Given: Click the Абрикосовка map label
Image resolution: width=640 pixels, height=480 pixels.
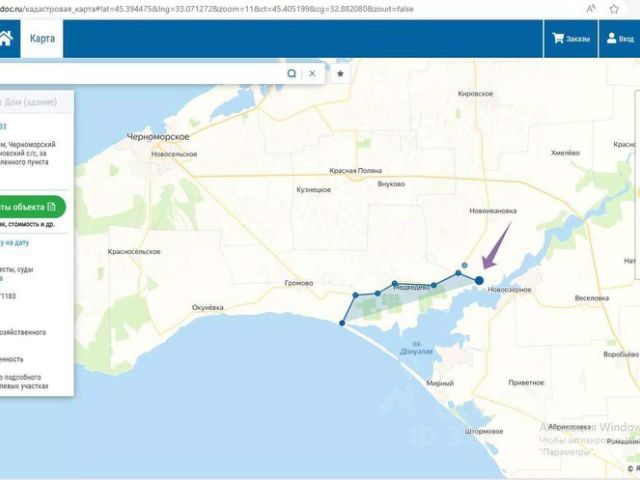Looking at the screenshot, I should (x=569, y=427).
